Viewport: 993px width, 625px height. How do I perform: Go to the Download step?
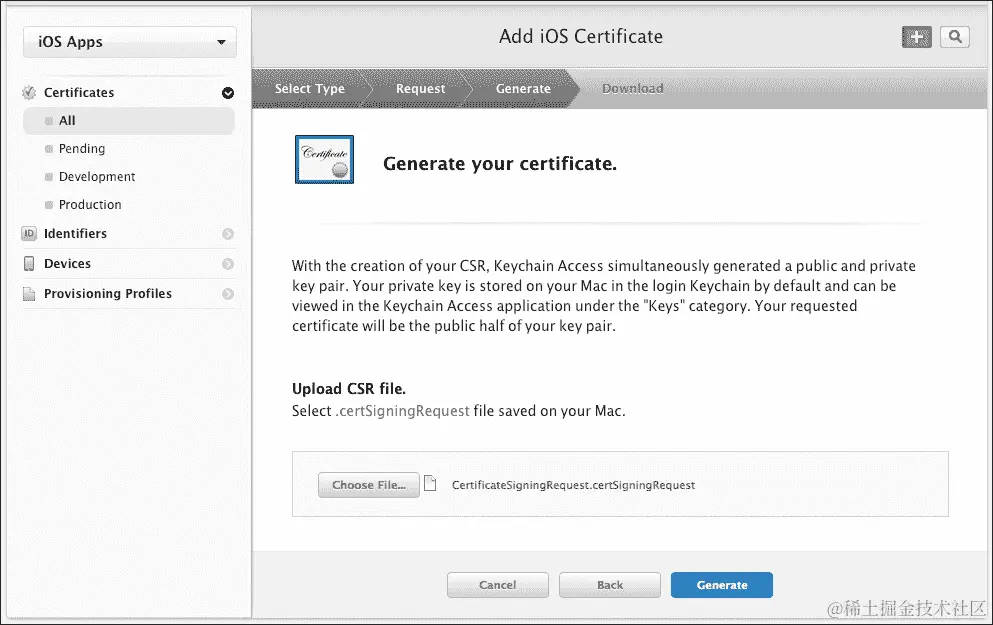click(x=633, y=89)
